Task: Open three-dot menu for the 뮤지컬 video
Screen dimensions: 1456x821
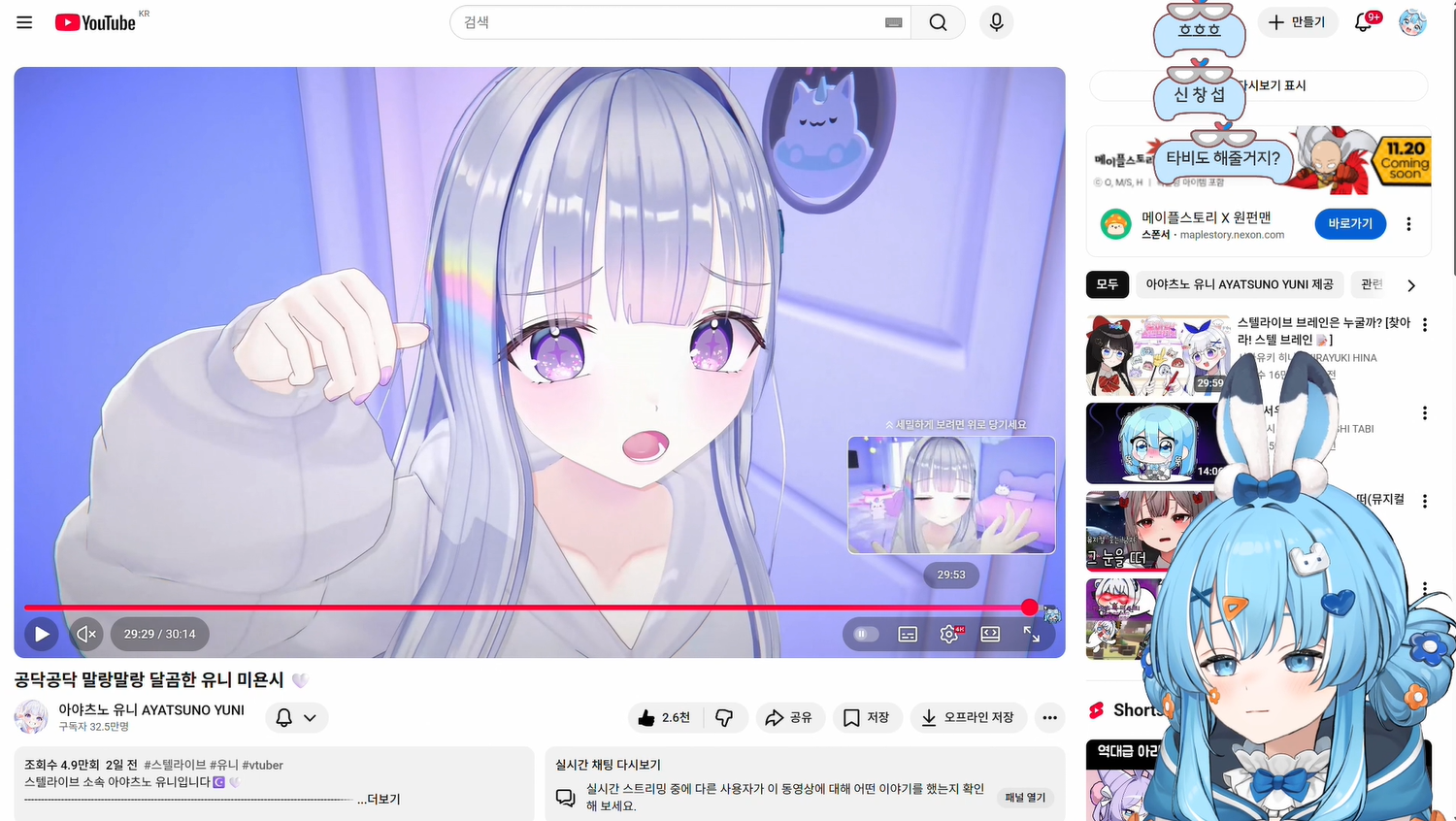Action: [x=1424, y=502]
